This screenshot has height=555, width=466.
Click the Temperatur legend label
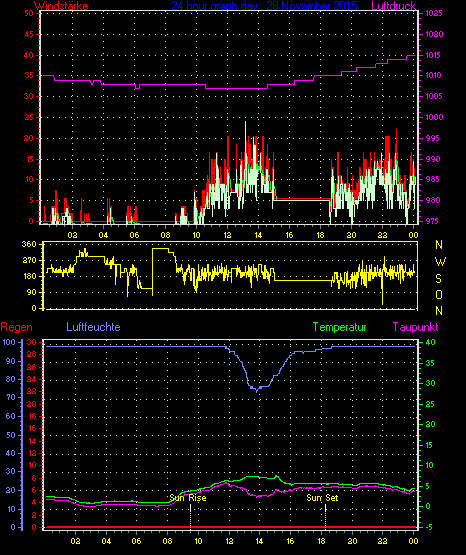click(x=339, y=327)
